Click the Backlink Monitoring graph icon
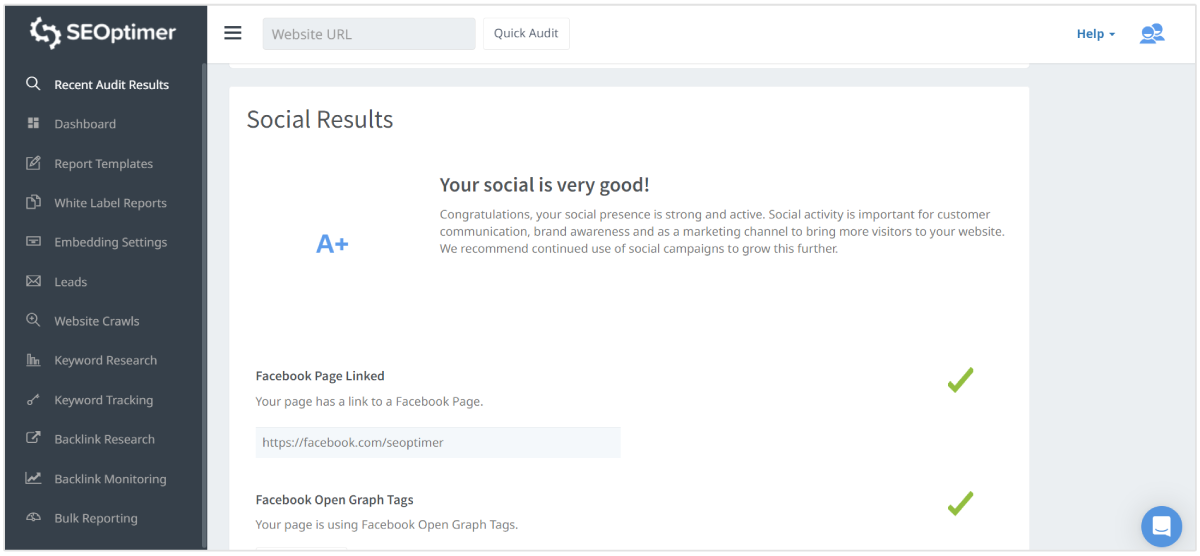The width and height of the screenshot is (1200, 556). (33, 479)
